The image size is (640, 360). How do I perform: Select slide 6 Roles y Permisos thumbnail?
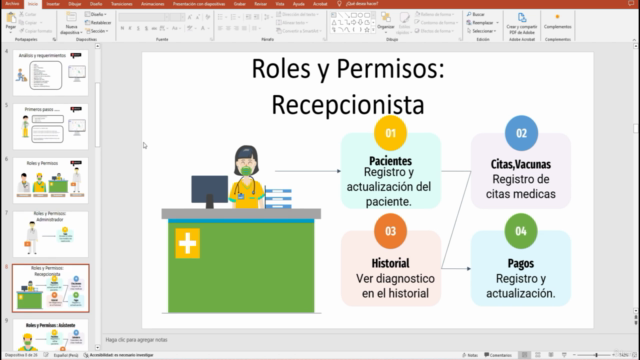pos(51,181)
